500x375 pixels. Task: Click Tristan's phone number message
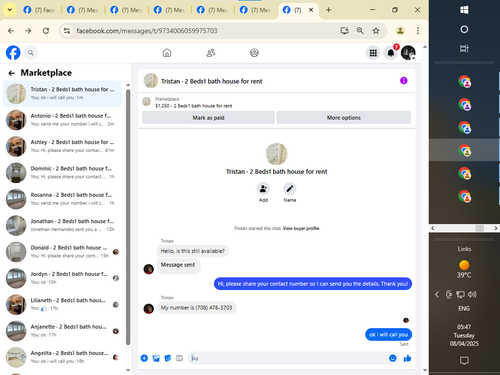coord(196,308)
